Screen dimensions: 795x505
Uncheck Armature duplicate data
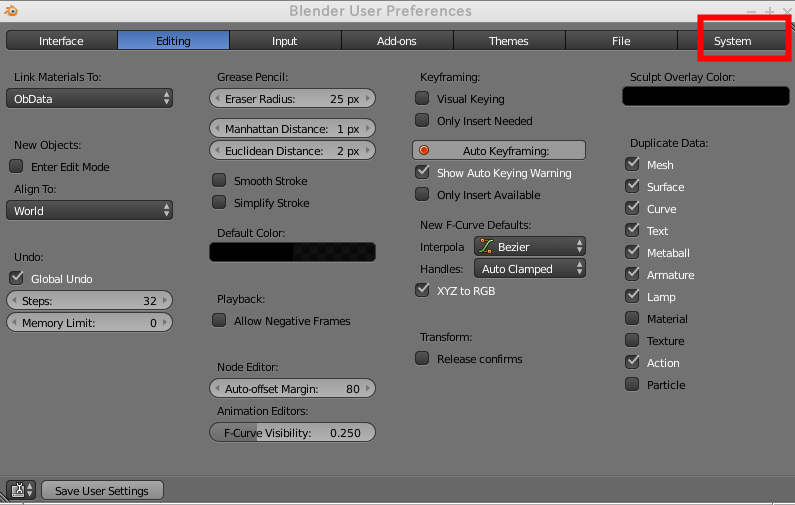pos(632,274)
